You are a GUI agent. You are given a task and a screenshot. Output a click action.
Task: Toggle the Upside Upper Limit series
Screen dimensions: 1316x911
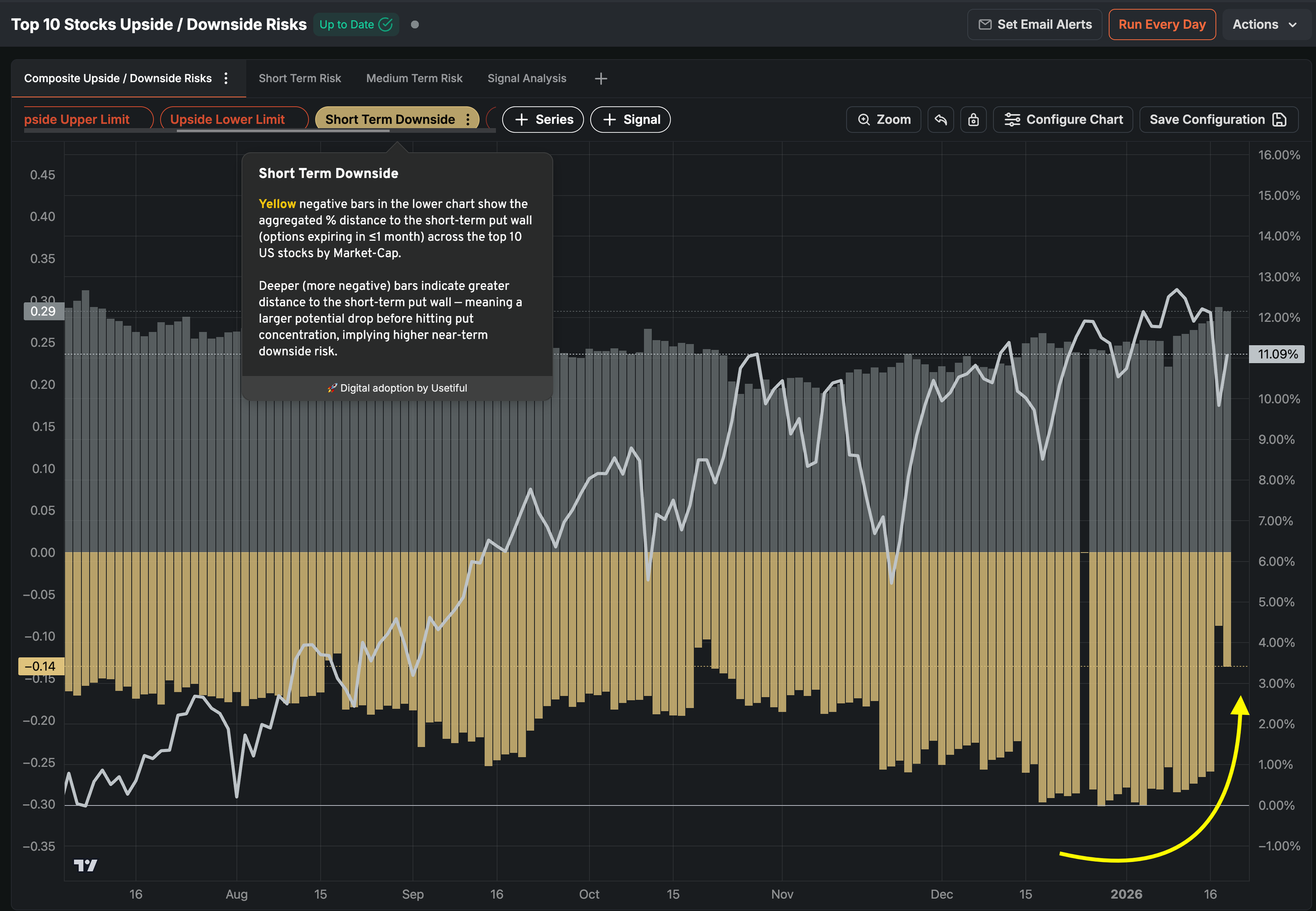[x=77, y=120]
